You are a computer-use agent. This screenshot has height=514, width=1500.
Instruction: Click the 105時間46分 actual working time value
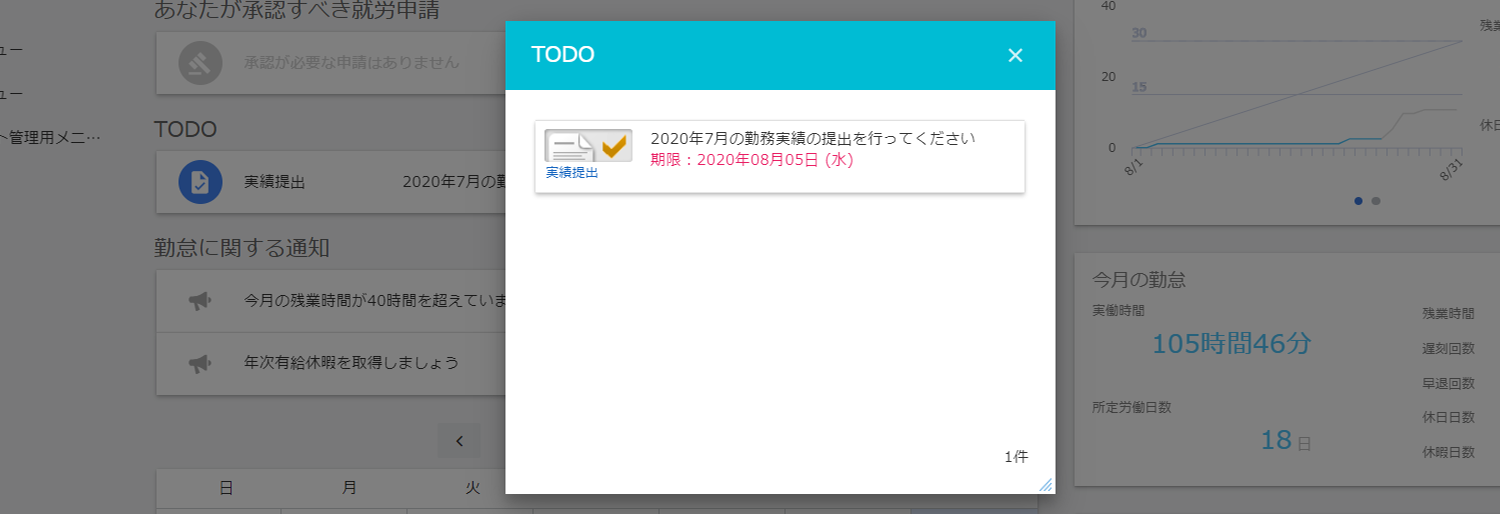point(1230,344)
